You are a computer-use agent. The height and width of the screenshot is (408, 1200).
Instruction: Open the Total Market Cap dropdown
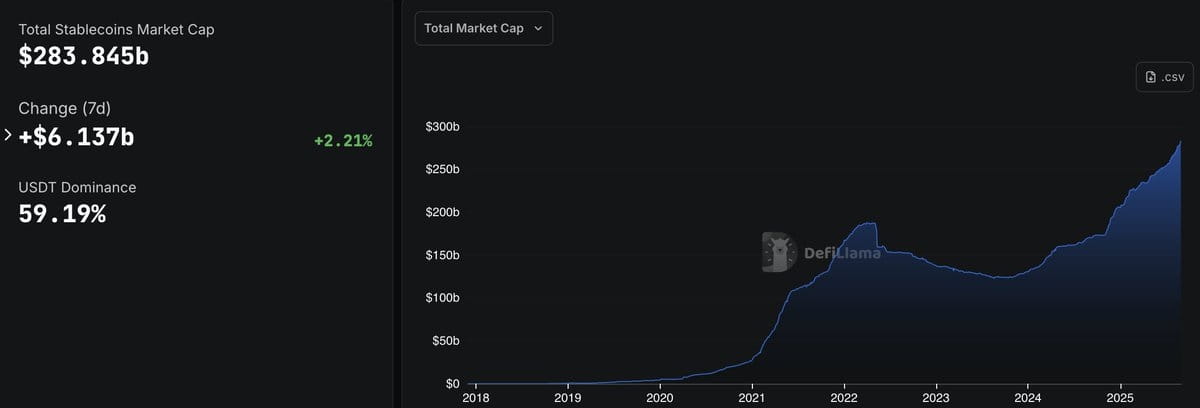[x=483, y=28]
